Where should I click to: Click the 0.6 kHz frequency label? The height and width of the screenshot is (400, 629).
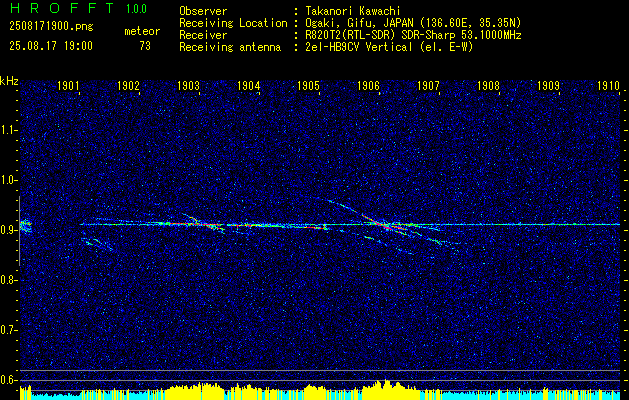tap(9, 380)
